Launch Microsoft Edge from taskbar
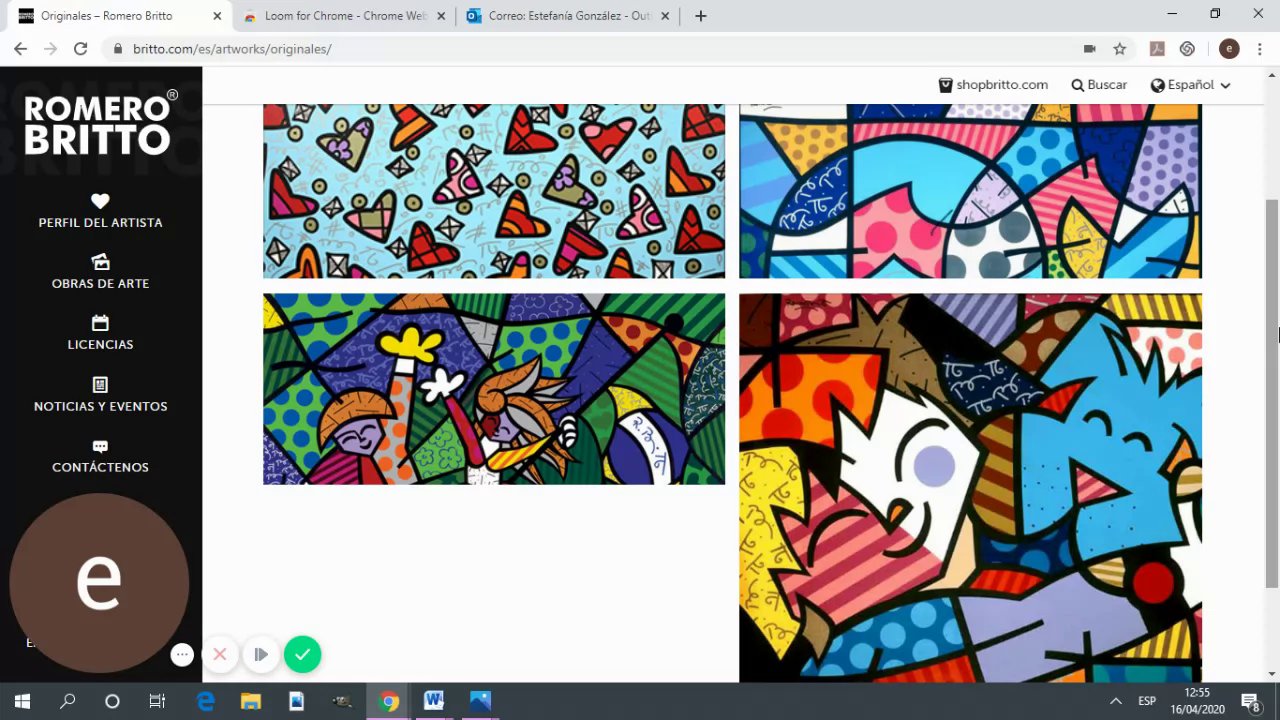 206,701
